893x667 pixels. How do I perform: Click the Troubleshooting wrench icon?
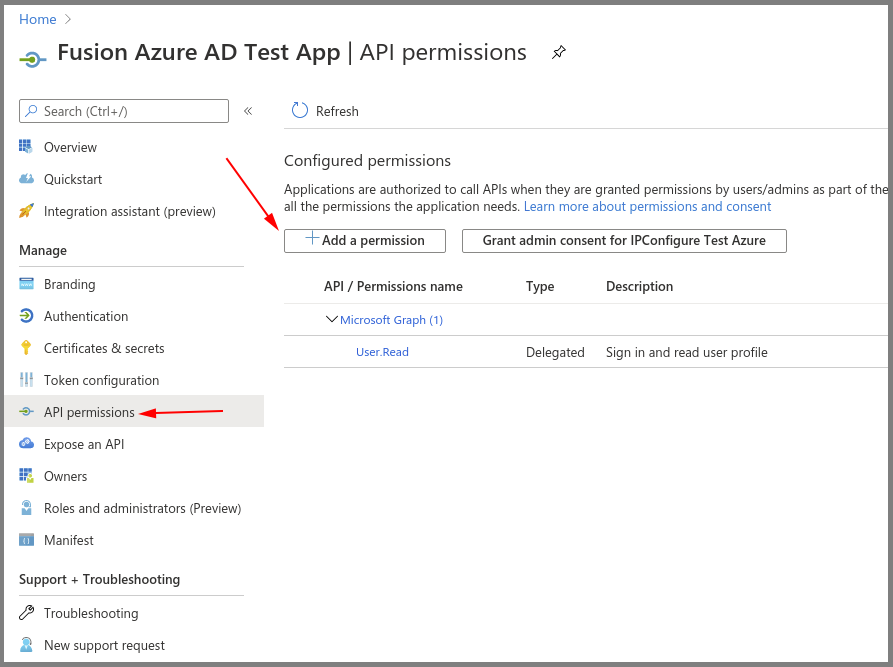point(26,613)
